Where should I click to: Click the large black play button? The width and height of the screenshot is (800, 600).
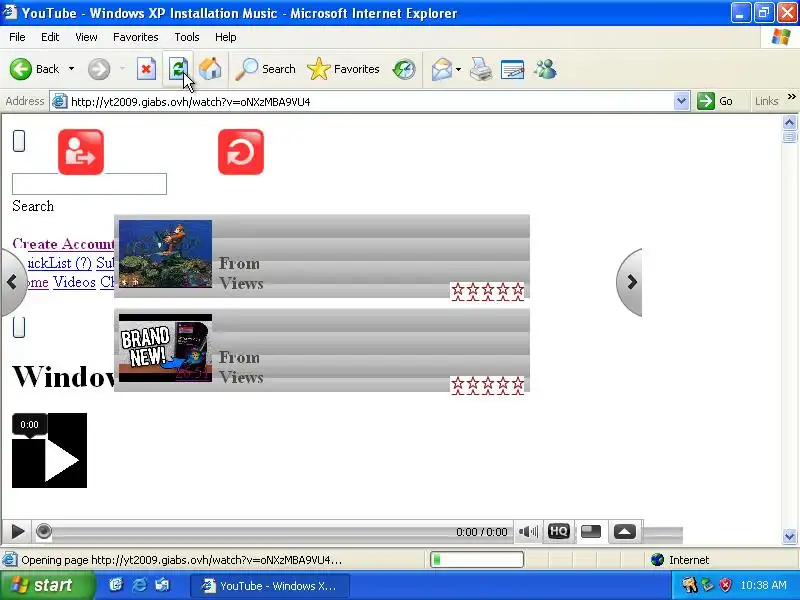[x=49, y=451]
